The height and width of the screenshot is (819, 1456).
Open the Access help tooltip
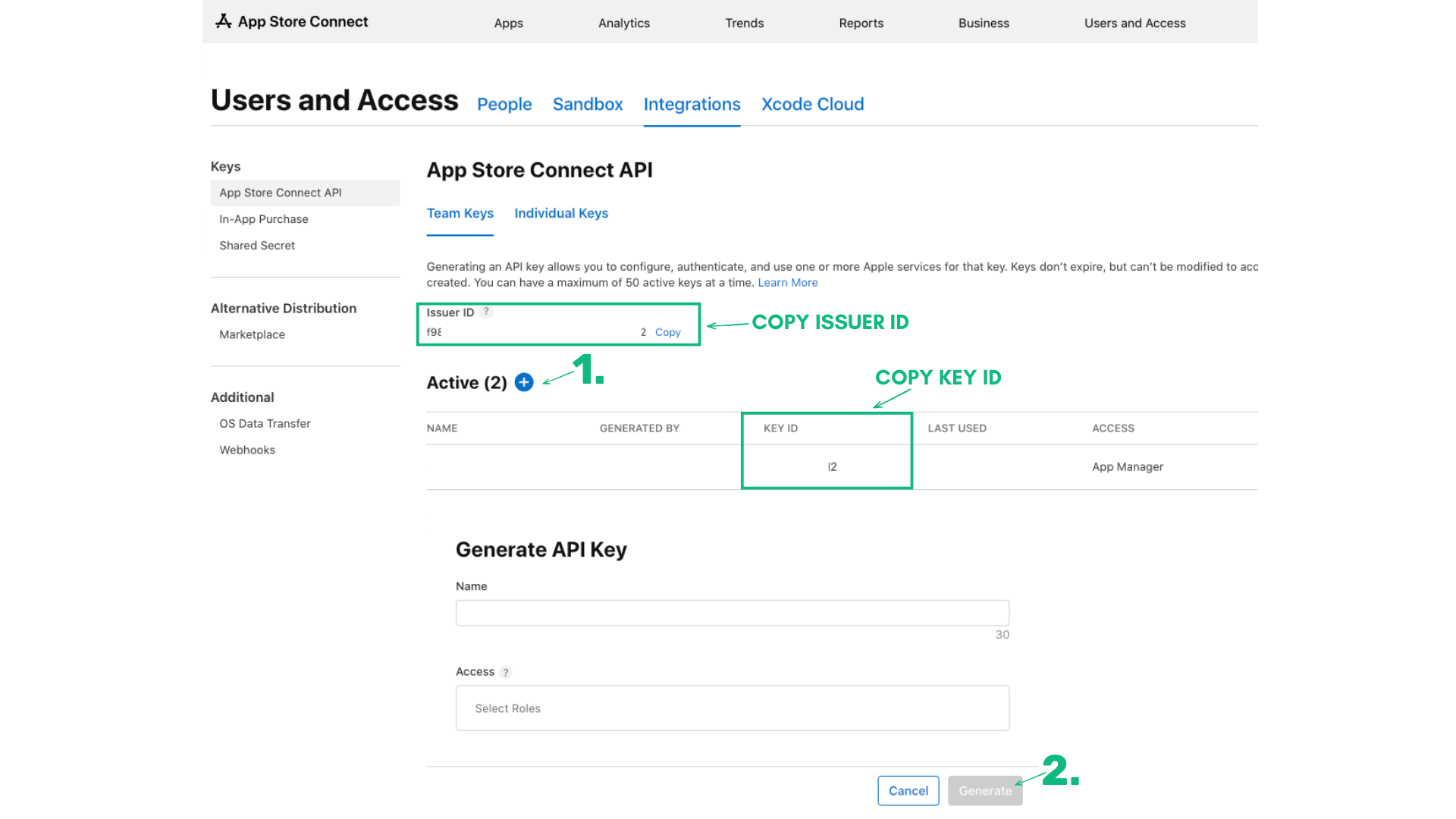pos(505,672)
